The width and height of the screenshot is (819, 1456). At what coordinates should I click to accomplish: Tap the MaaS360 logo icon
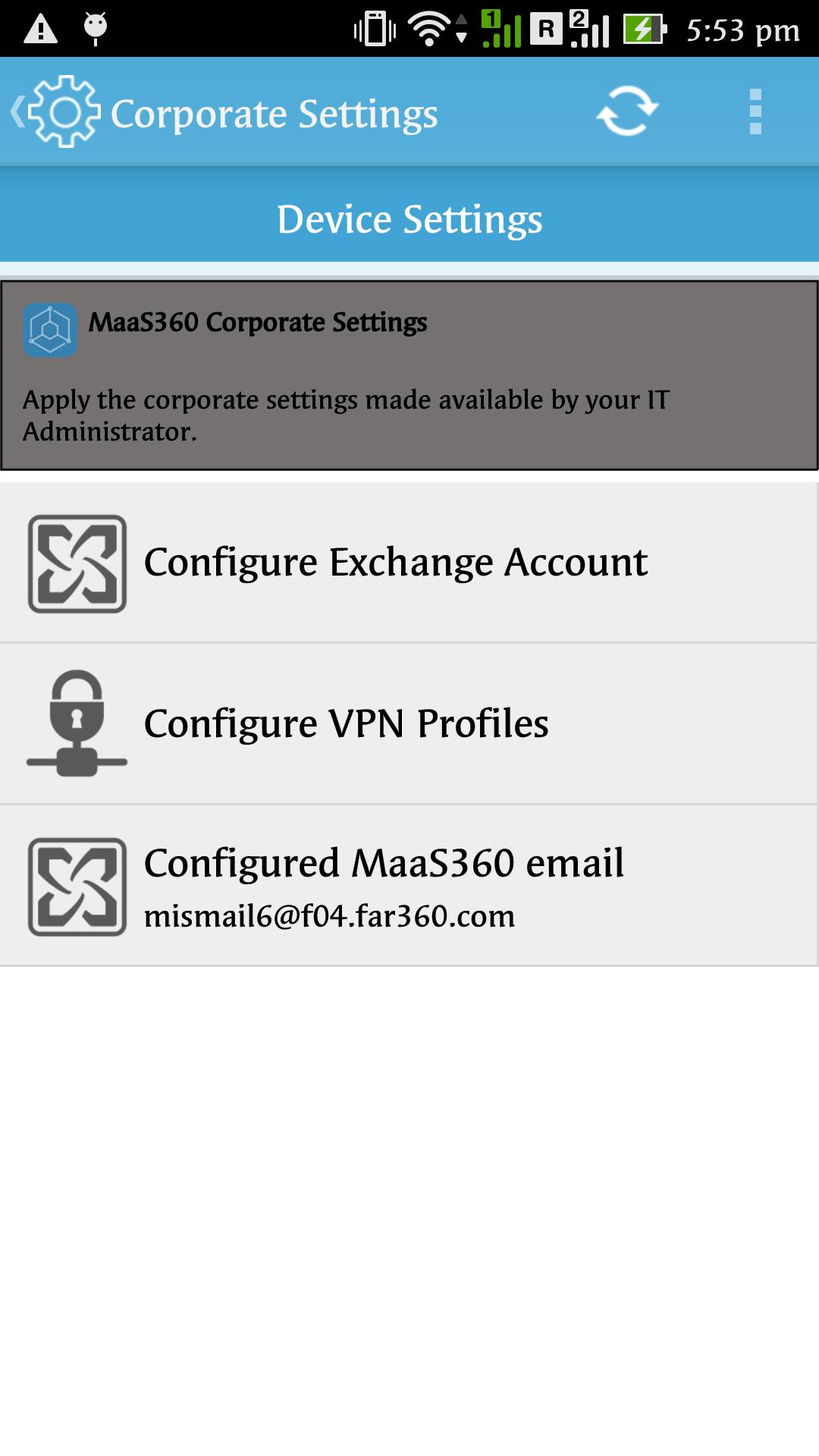click(x=50, y=330)
